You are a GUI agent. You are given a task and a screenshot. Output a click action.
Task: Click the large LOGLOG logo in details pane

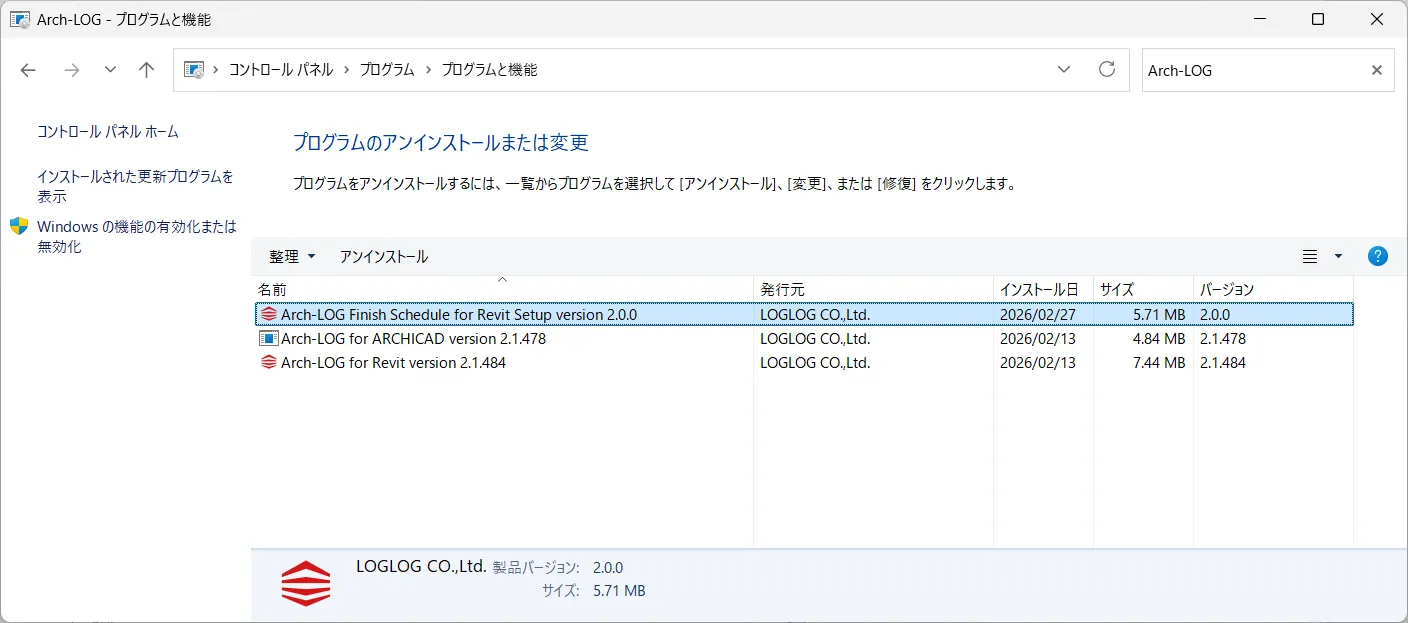(305, 583)
